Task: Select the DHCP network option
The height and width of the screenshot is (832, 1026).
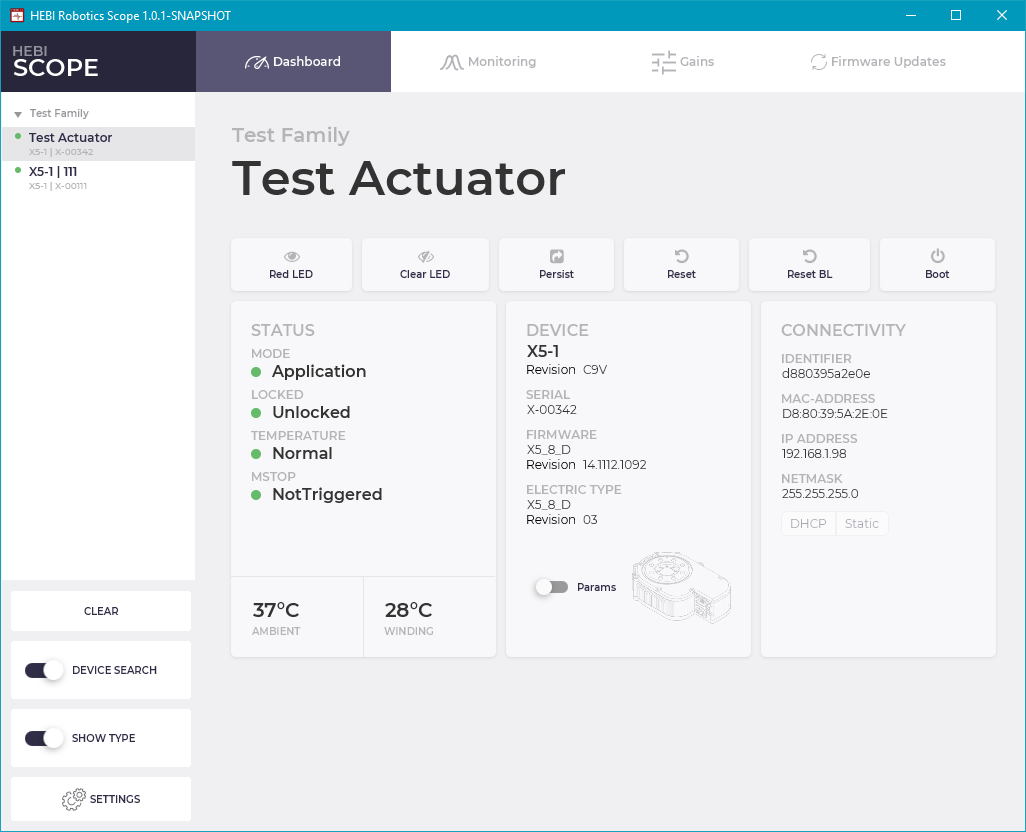Action: (x=808, y=524)
